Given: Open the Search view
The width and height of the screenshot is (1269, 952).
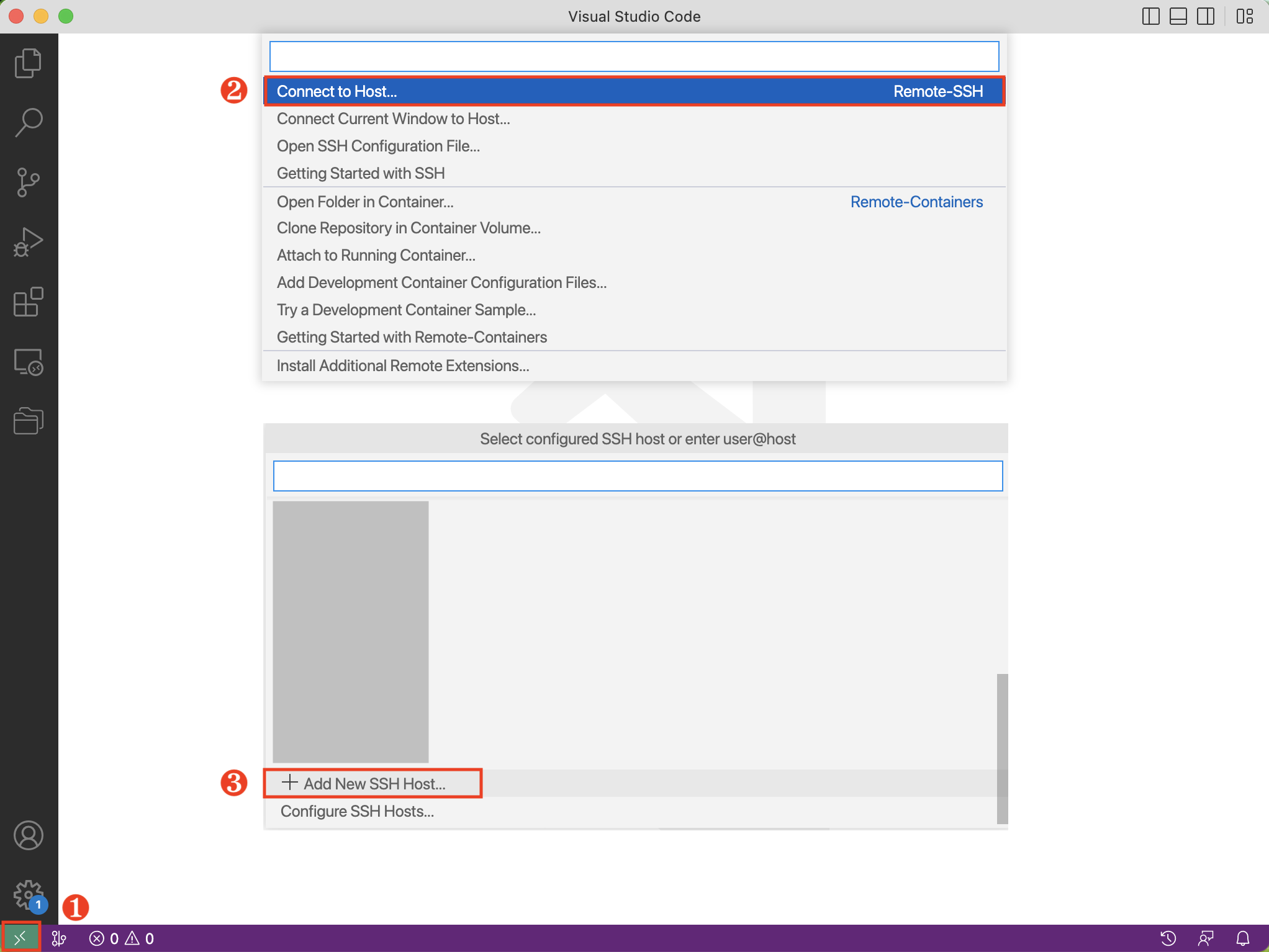Looking at the screenshot, I should (29, 122).
